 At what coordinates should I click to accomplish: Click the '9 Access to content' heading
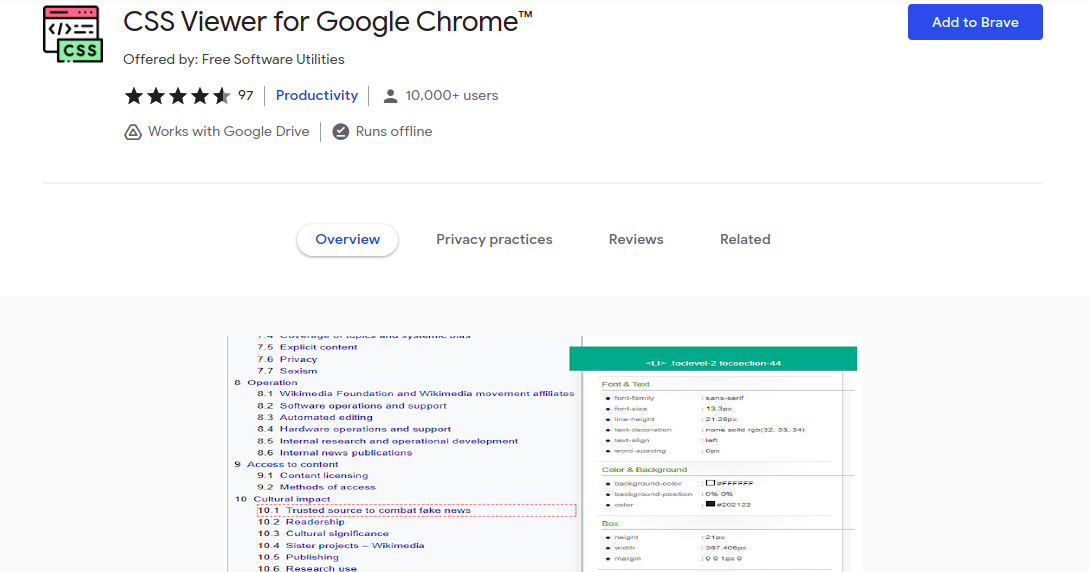point(286,464)
